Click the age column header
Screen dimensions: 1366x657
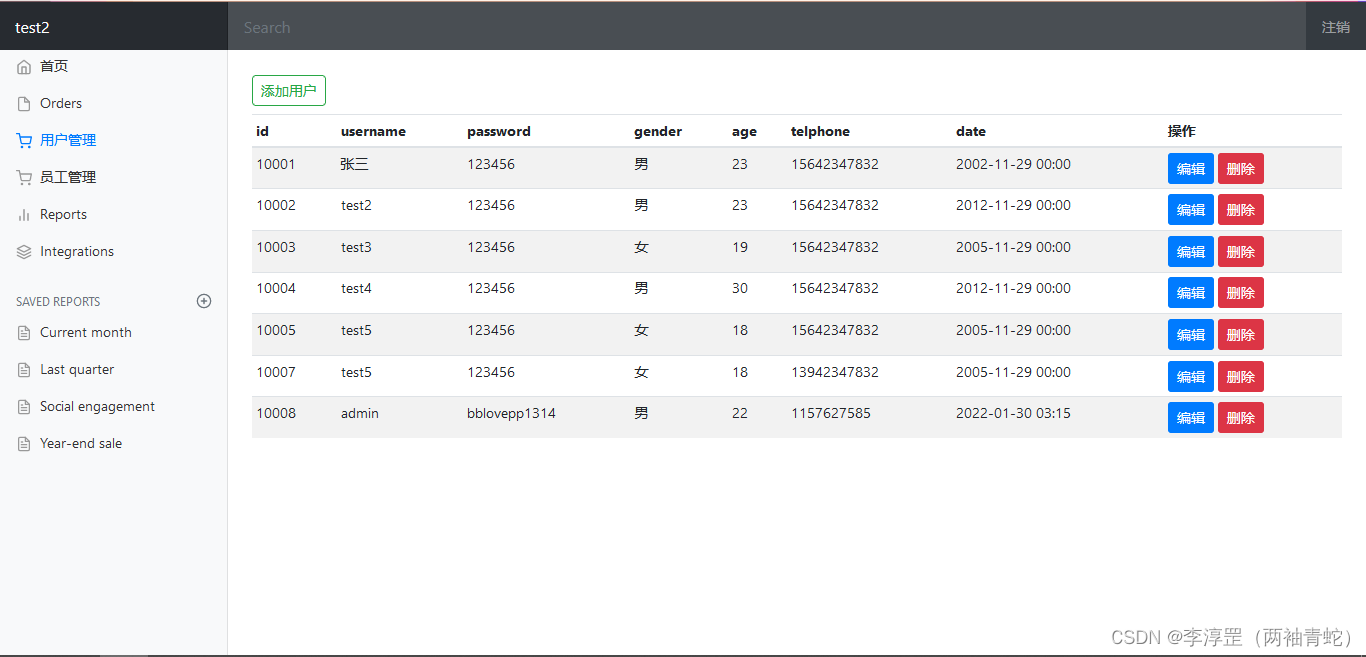point(744,132)
